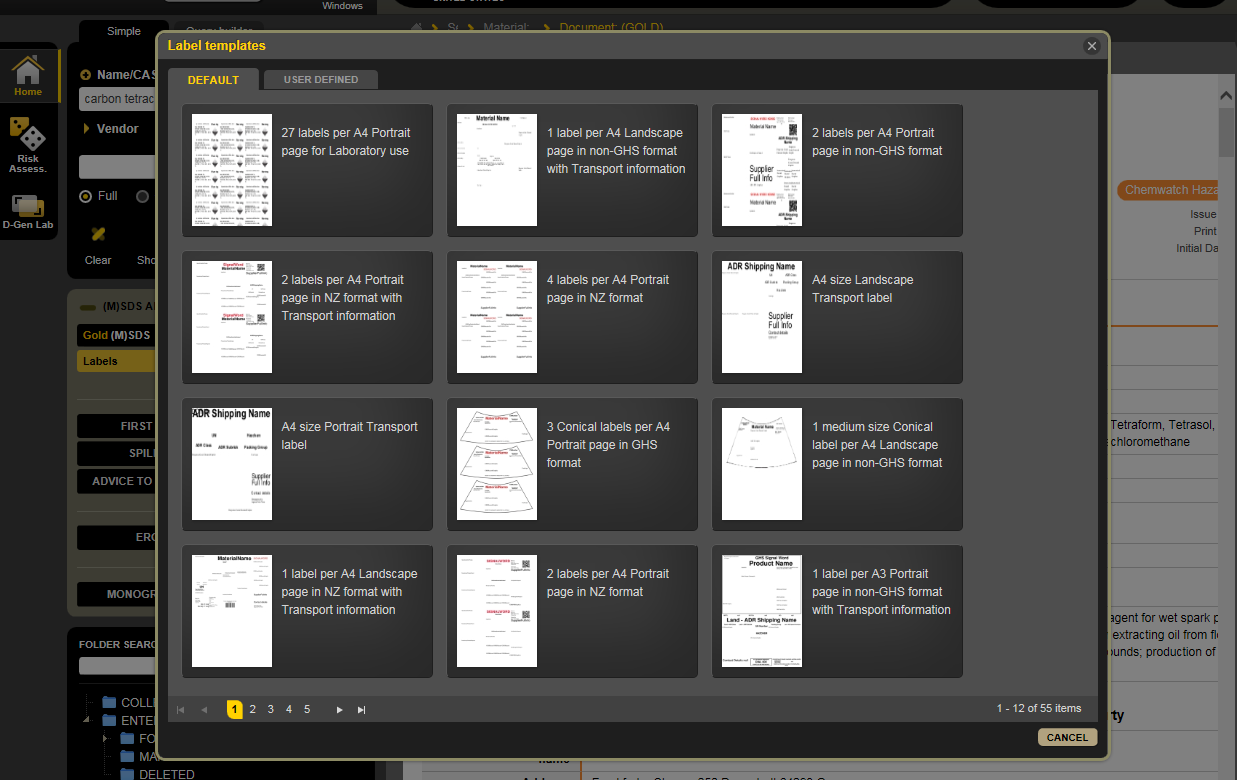Select 2 labels A4 Portrait non-GHS thumbnail
Image resolution: width=1237 pixels, height=780 pixels.
coord(762,170)
